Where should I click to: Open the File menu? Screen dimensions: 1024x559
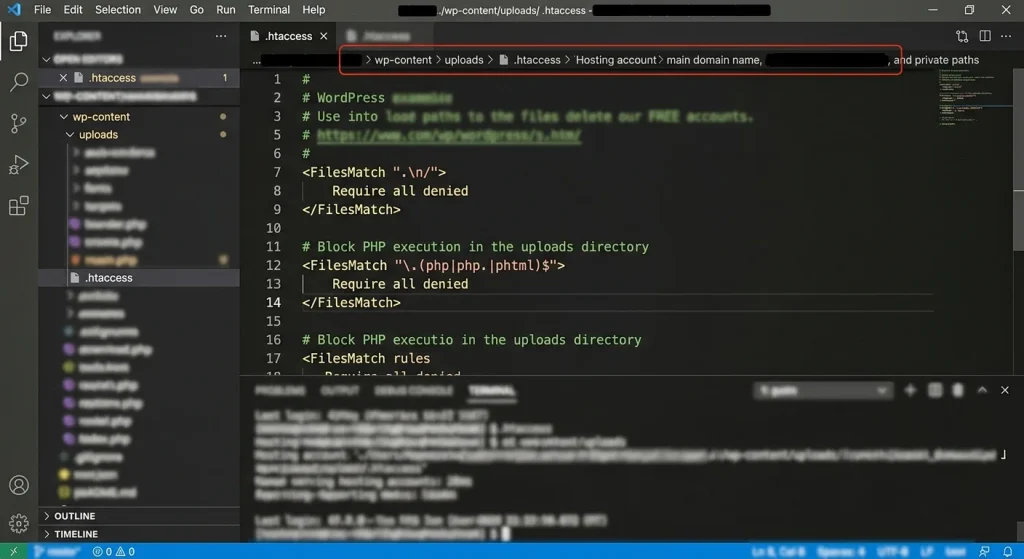(42, 10)
